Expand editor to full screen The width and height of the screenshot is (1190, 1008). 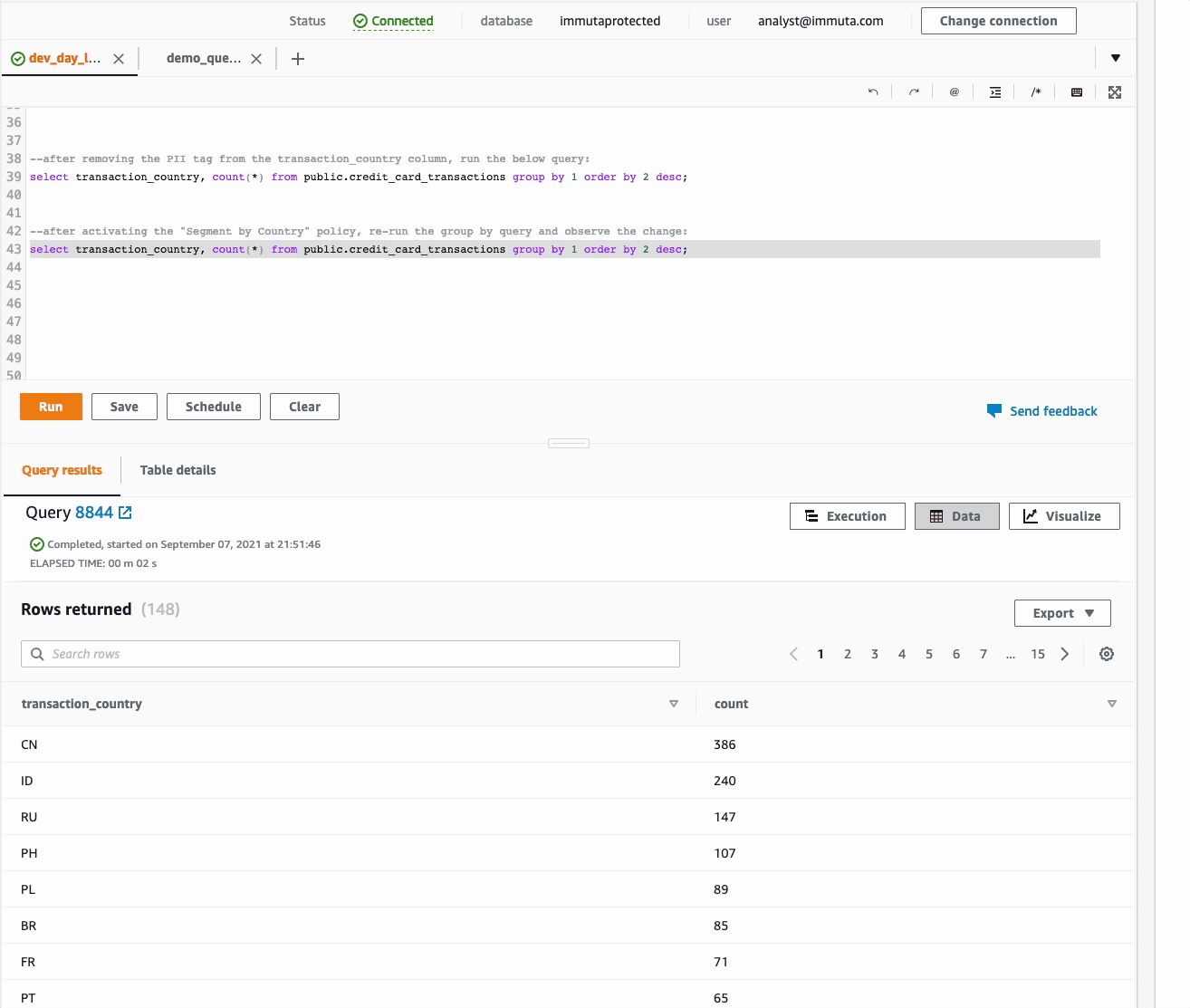1115,92
